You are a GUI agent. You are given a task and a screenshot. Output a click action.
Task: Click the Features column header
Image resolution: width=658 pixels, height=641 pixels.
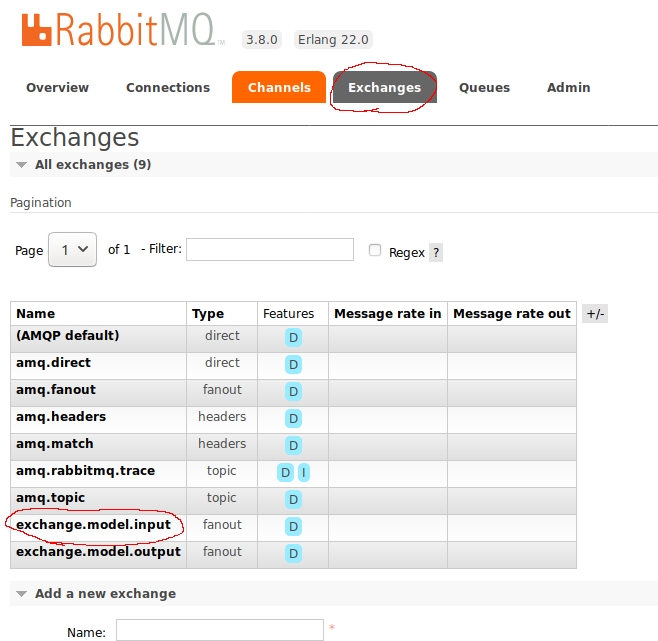pyautogui.click(x=288, y=314)
